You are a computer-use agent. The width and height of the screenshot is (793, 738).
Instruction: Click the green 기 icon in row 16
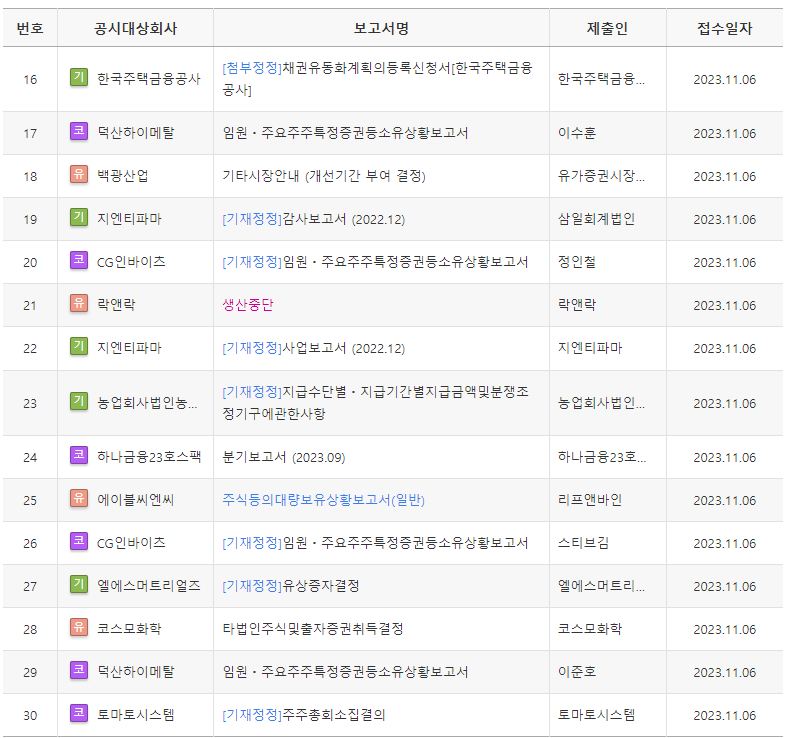pos(79,77)
